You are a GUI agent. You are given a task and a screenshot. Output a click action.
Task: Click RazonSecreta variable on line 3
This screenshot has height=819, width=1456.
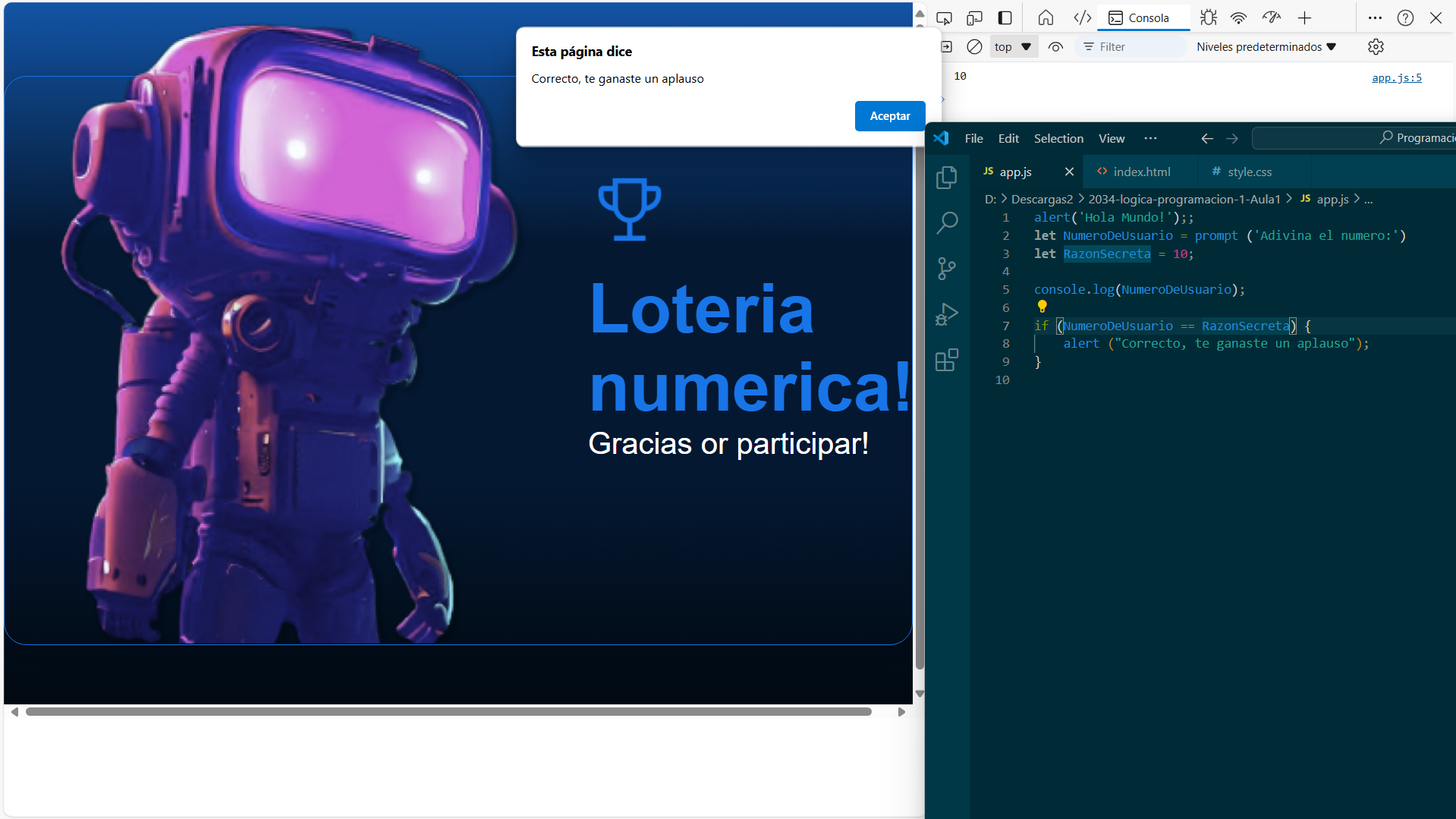tap(1106, 254)
